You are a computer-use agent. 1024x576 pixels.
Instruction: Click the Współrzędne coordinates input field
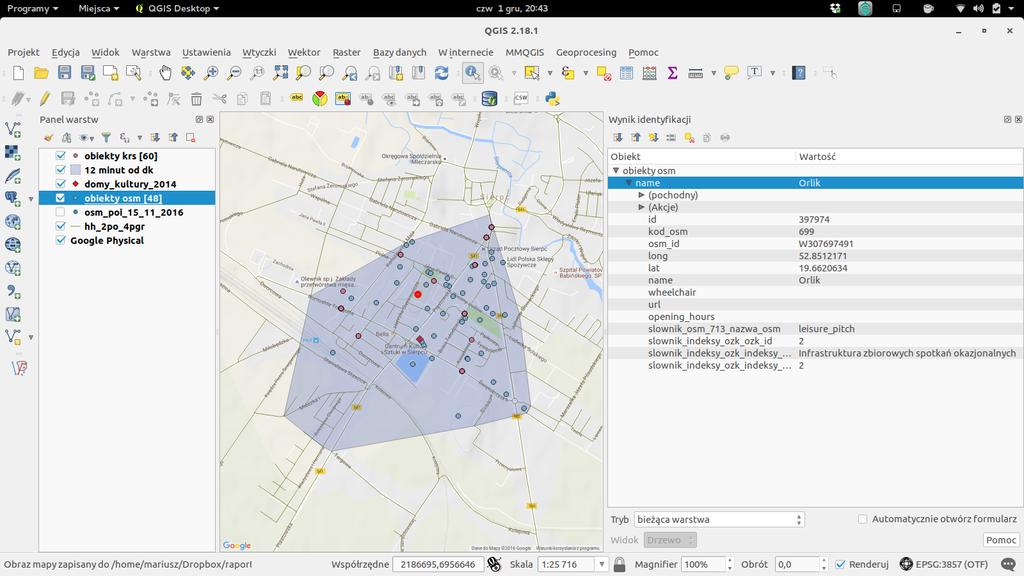438,564
